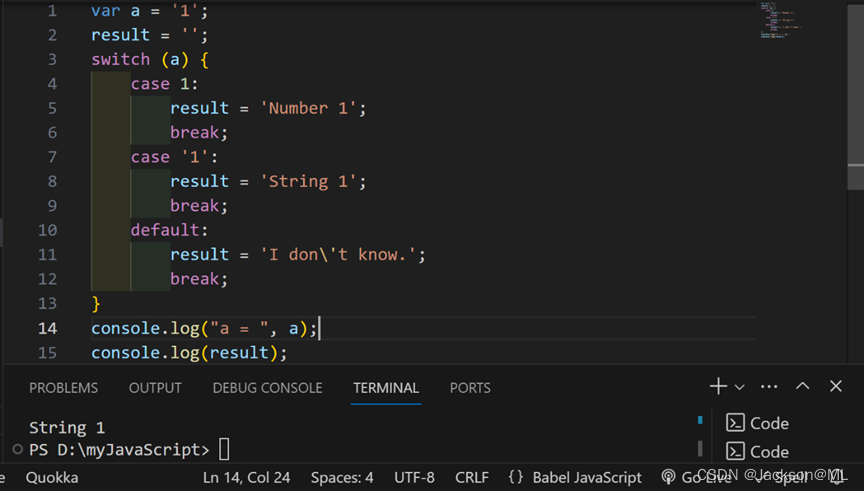Open the launch profile dropdown chevron
The width and height of the screenshot is (864, 491).
[740, 387]
